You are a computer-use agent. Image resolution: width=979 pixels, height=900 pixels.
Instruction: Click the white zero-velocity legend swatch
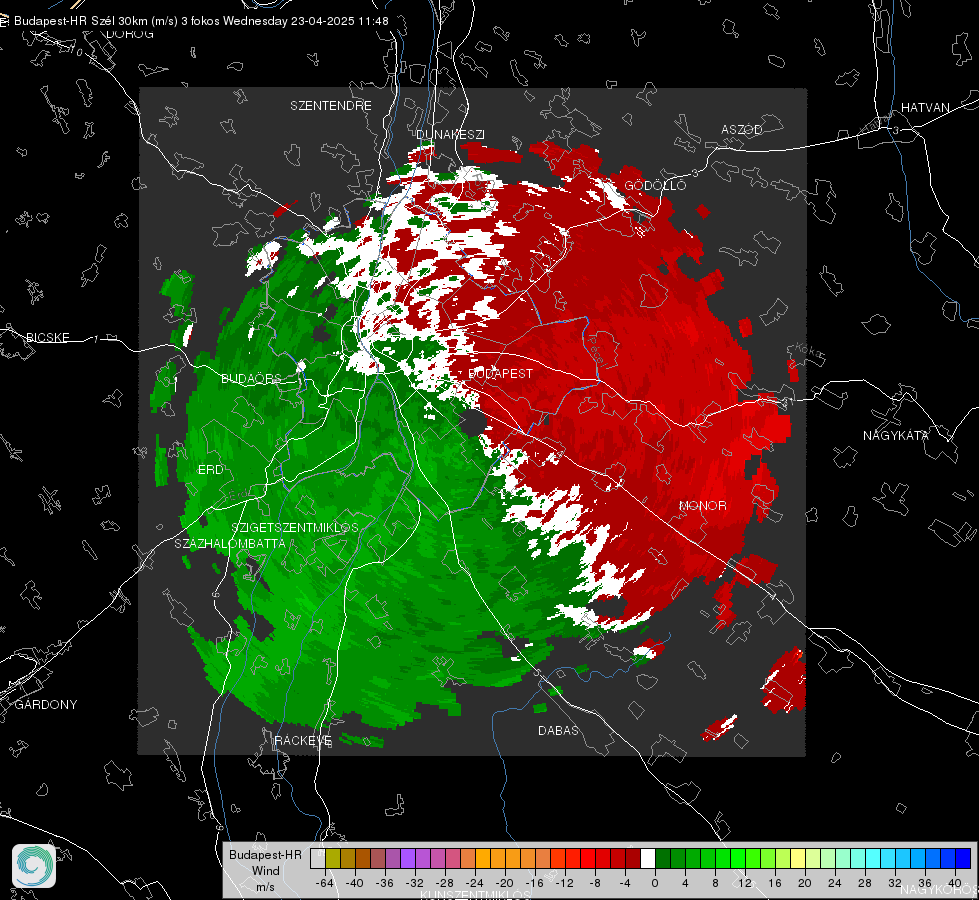tap(648, 859)
